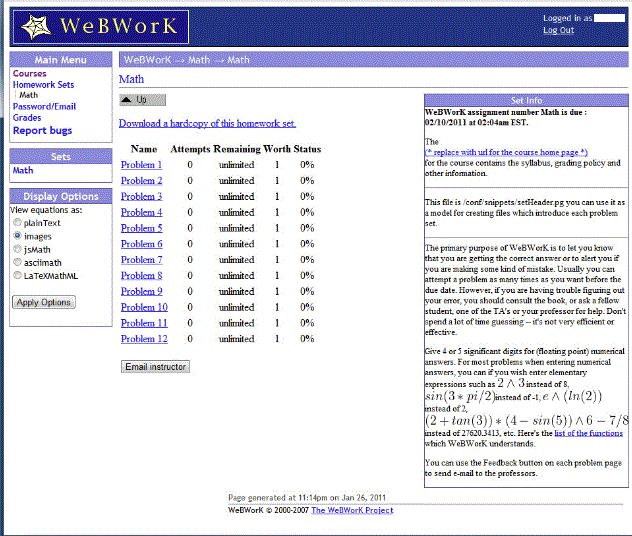Open Problem 7 in the list
This screenshot has height=536, width=632.
point(141,260)
